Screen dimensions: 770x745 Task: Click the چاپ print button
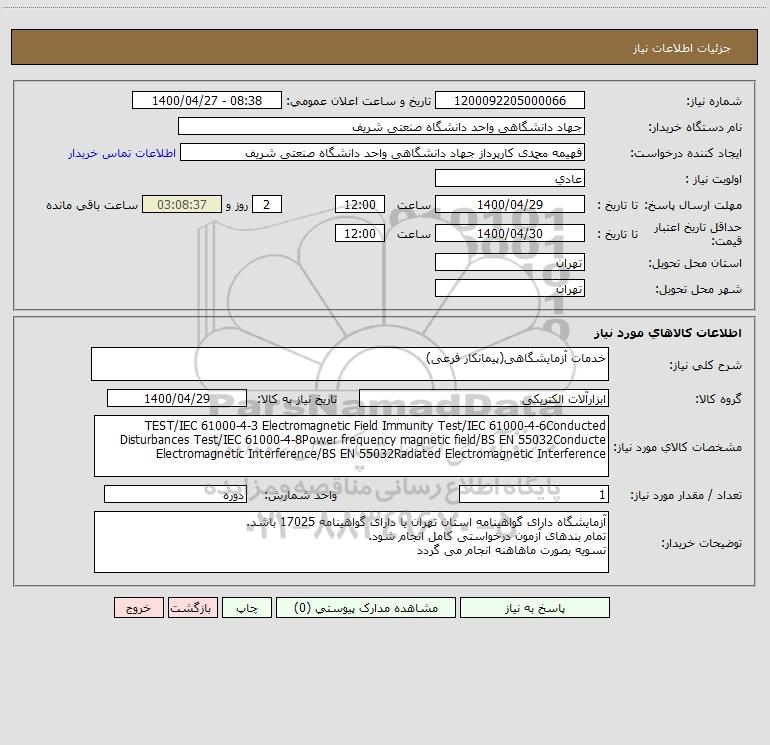pyautogui.click(x=247, y=608)
